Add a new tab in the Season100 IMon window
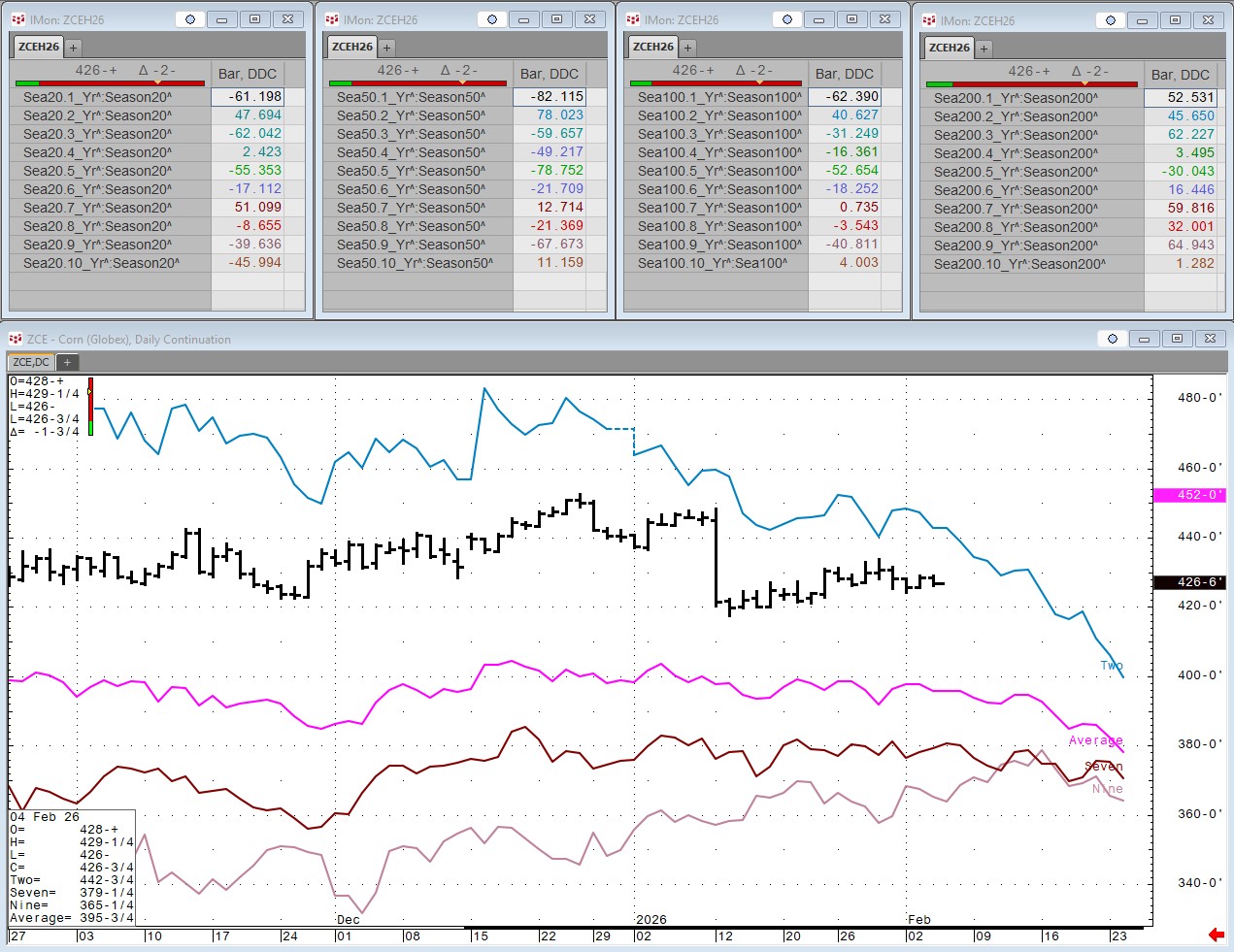The width and height of the screenshot is (1234, 952). 687,48
